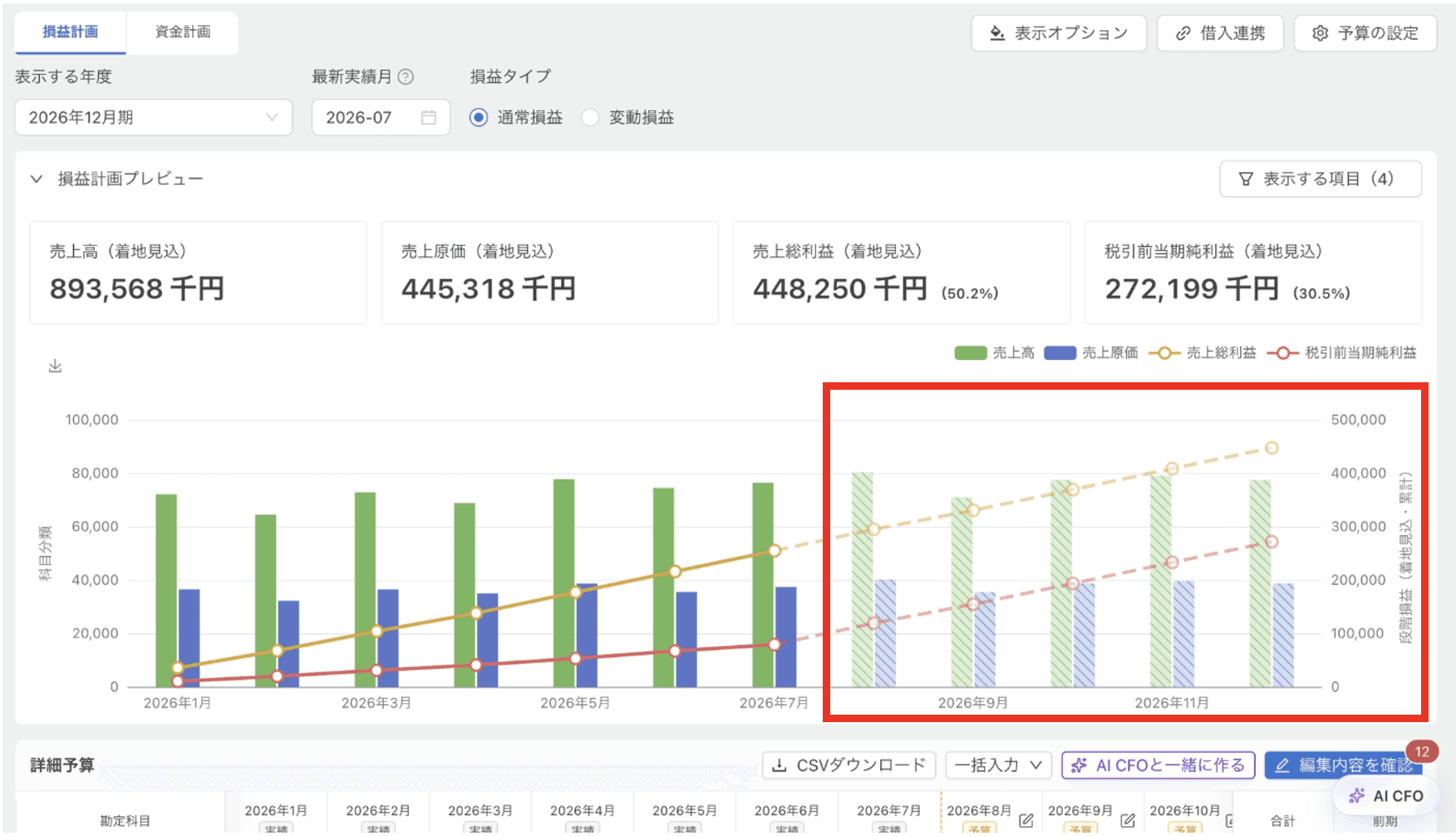Click the 借入連携 button
The width and height of the screenshot is (1456, 836).
pos(1220,33)
